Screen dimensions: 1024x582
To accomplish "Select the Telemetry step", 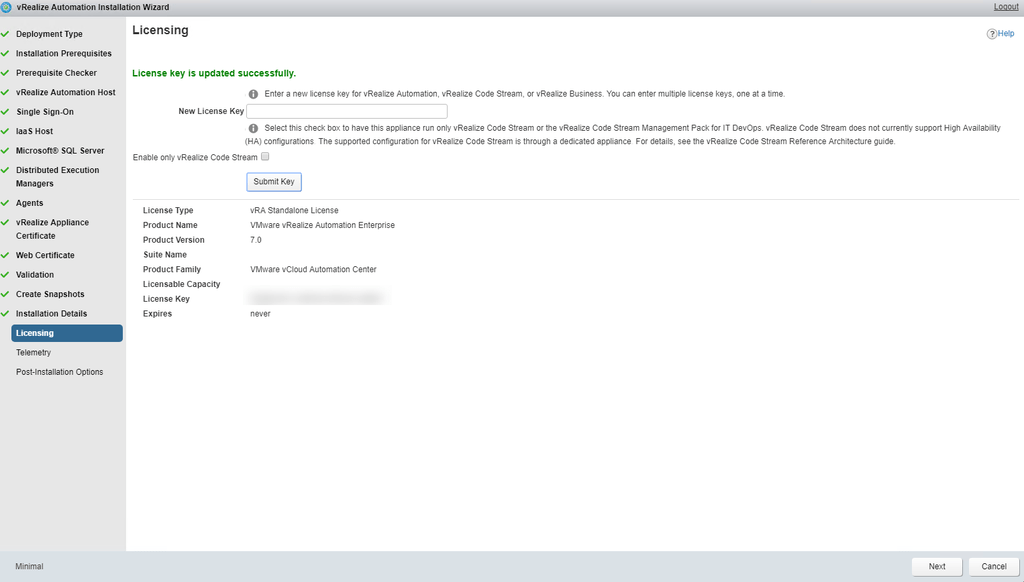I will coord(33,353).
